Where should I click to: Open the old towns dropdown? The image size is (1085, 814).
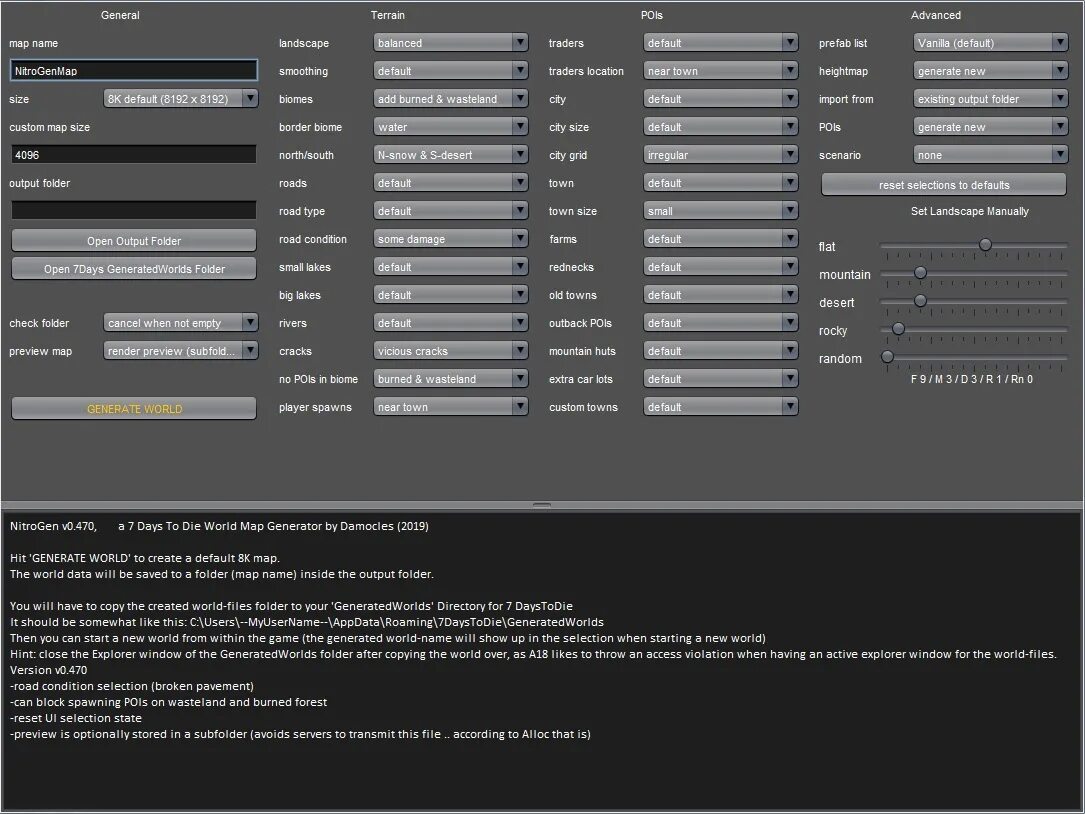720,295
